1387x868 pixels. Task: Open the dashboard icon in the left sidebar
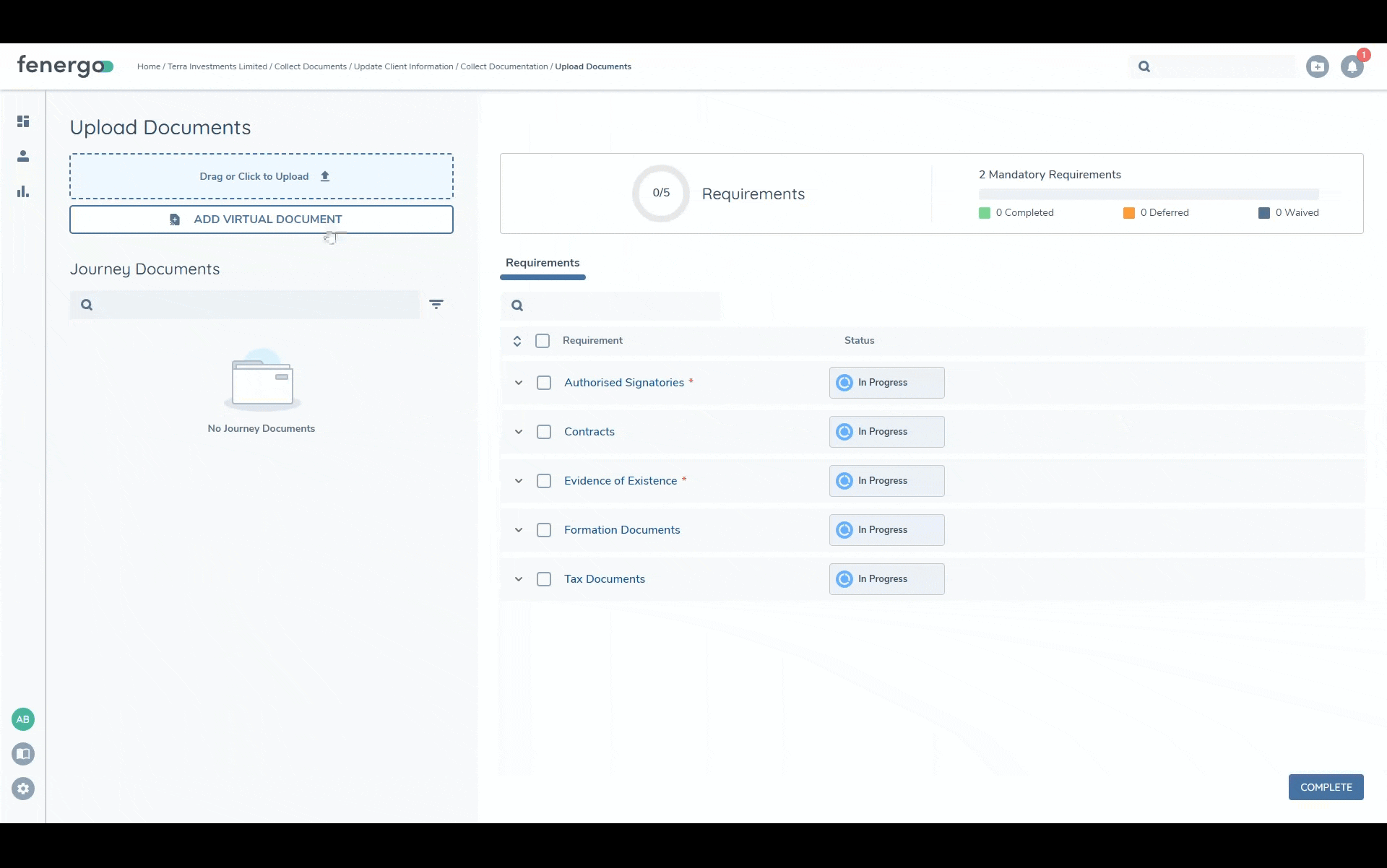[23, 121]
